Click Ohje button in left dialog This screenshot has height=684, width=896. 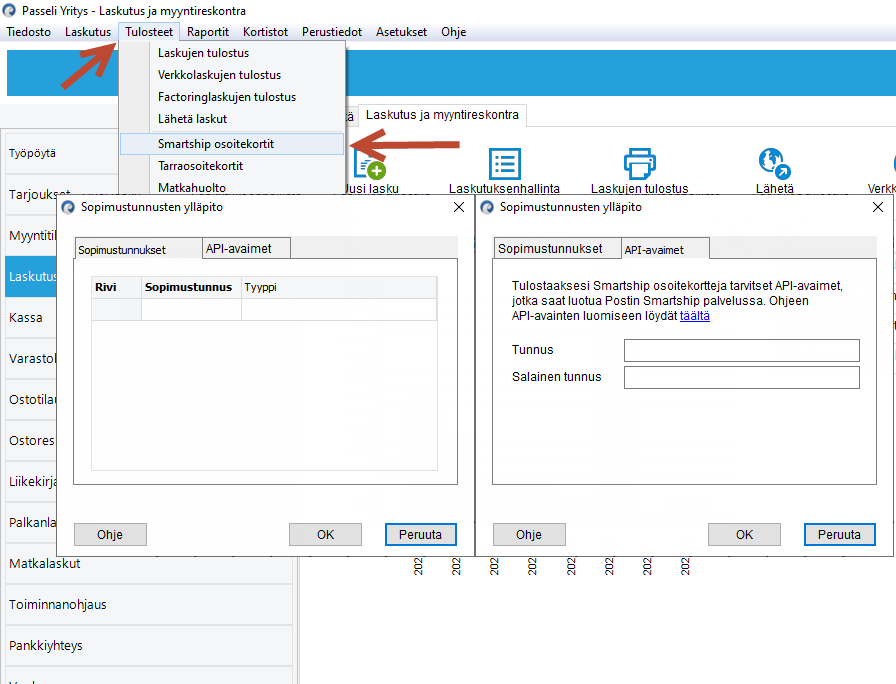pos(110,535)
